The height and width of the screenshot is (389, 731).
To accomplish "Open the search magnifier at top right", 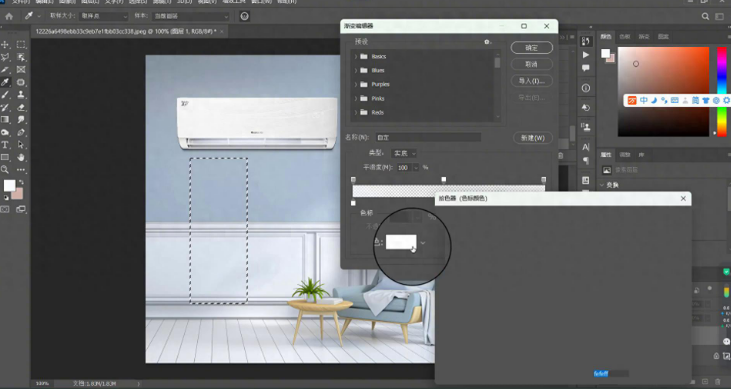I will point(705,16).
